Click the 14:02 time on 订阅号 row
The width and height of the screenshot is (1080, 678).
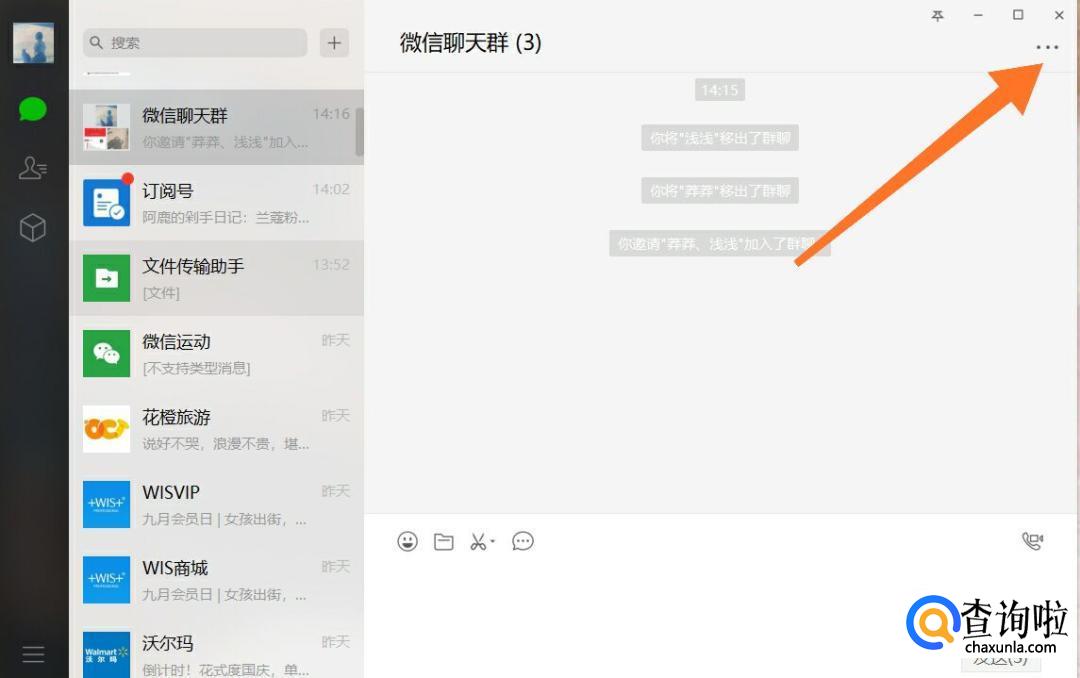click(331, 189)
